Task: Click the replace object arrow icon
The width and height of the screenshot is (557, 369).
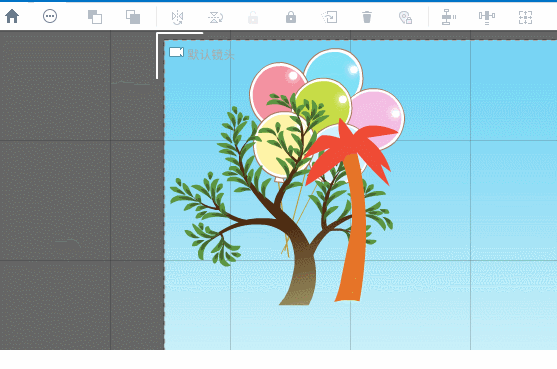Action: (329, 17)
